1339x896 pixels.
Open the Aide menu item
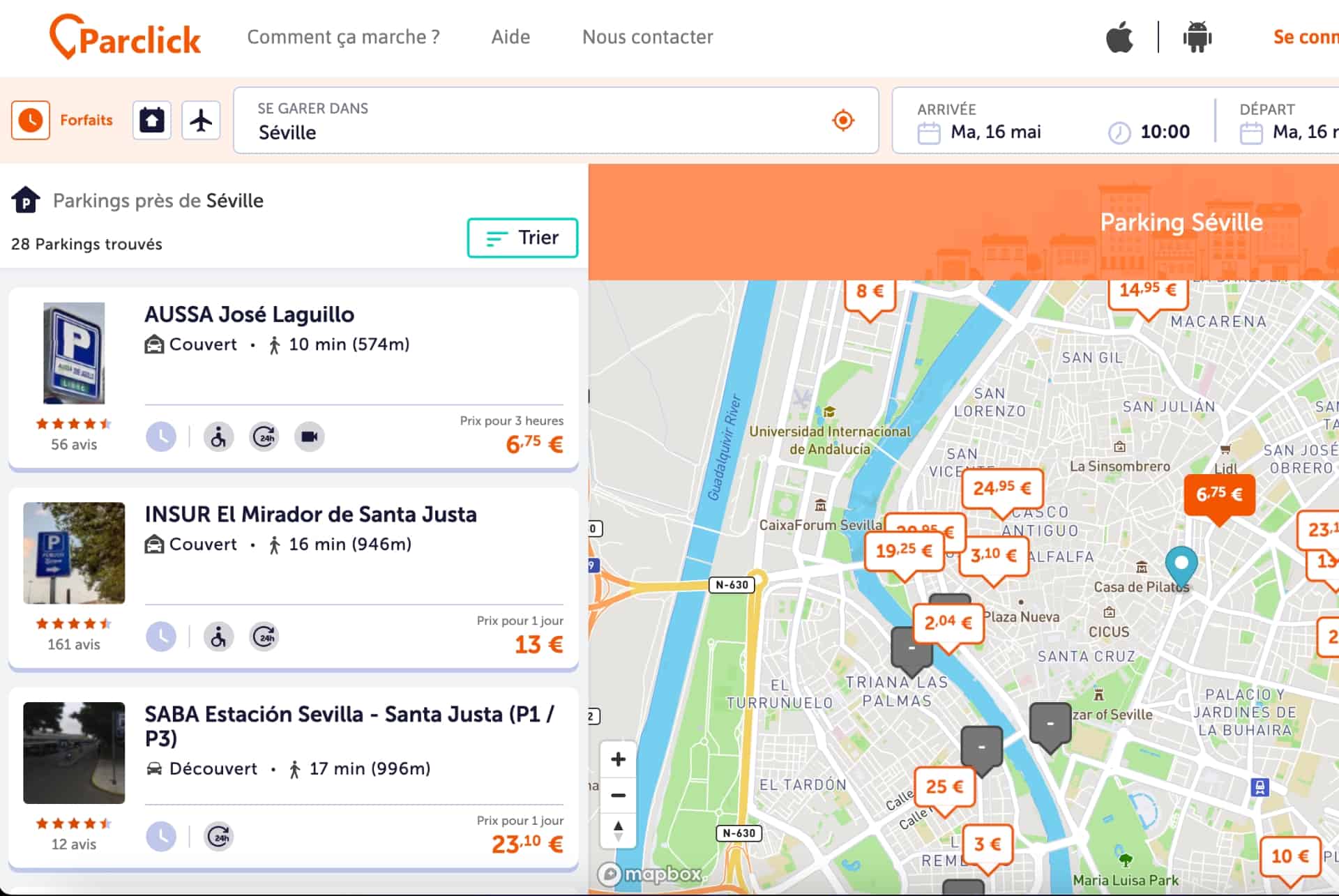click(x=510, y=37)
